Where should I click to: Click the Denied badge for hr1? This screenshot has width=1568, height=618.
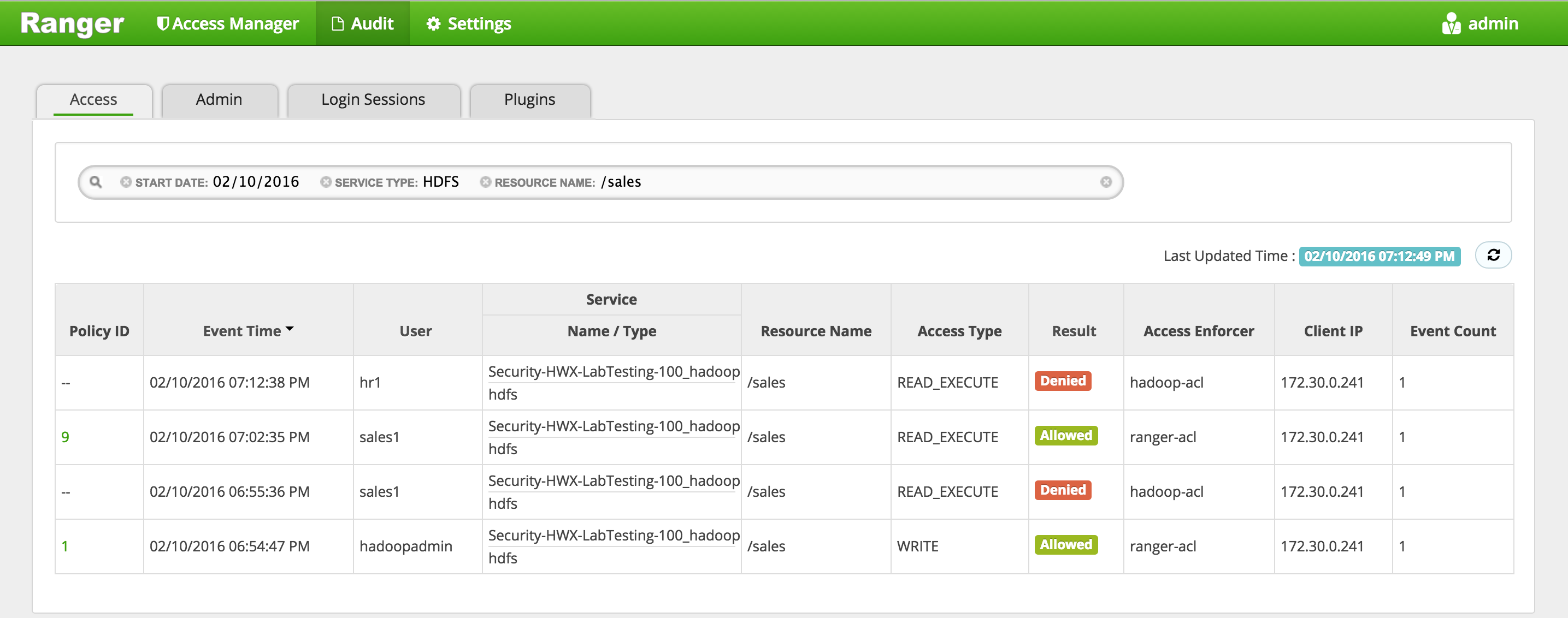pos(1062,381)
